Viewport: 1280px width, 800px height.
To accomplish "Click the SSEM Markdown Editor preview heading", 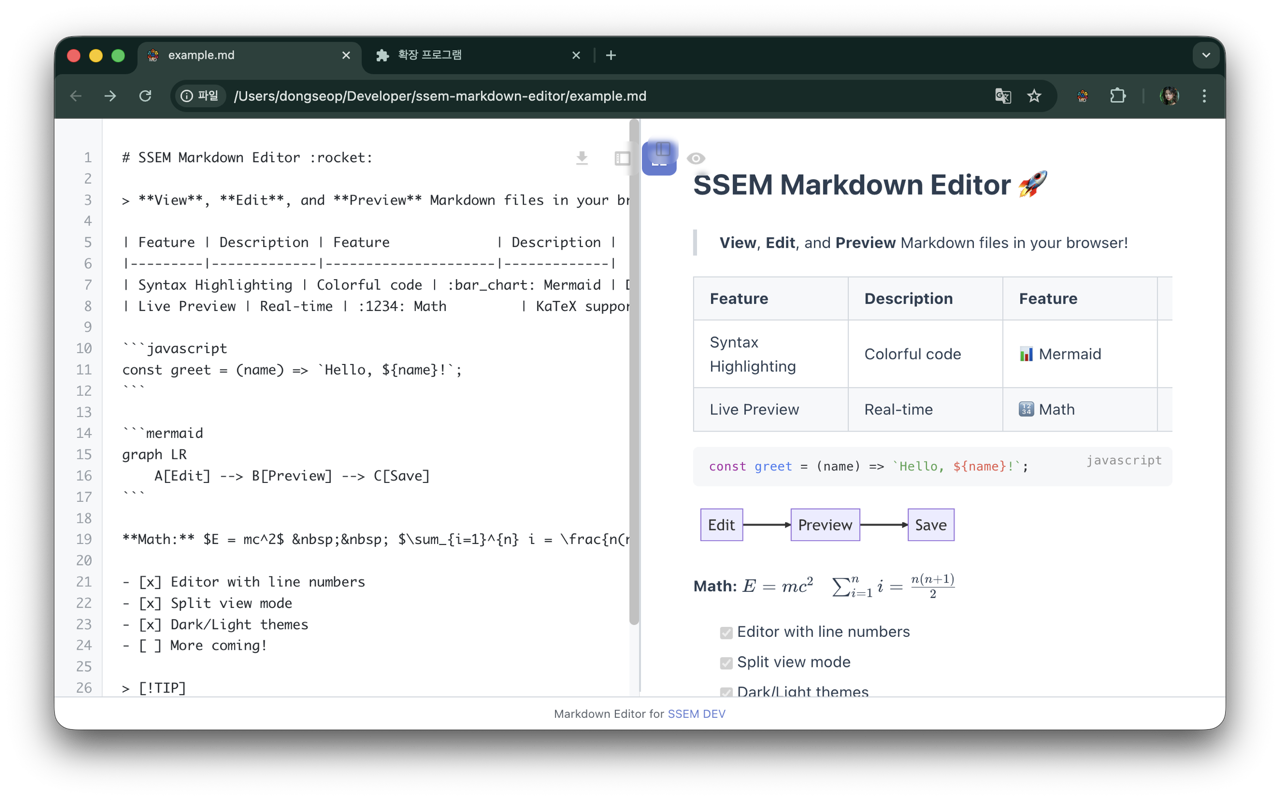I will [x=870, y=185].
